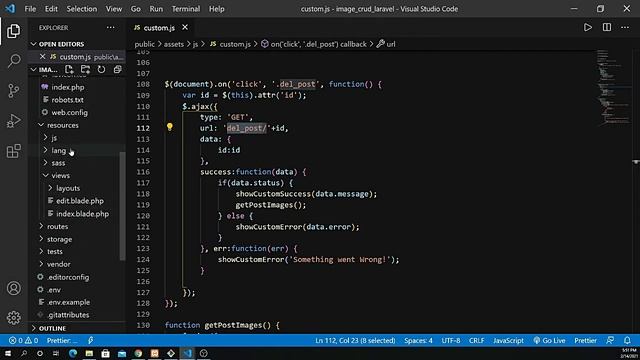Image resolution: width=640 pixels, height=360 pixels.
Task: Expand the js folder under resources
Action: (x=54, y=138)
